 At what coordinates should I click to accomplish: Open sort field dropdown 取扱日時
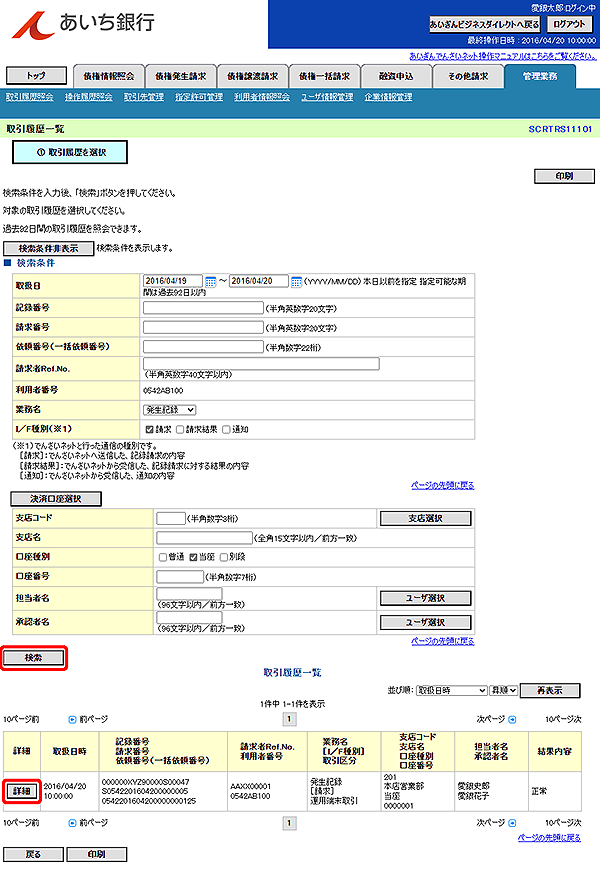pos(452,690)
